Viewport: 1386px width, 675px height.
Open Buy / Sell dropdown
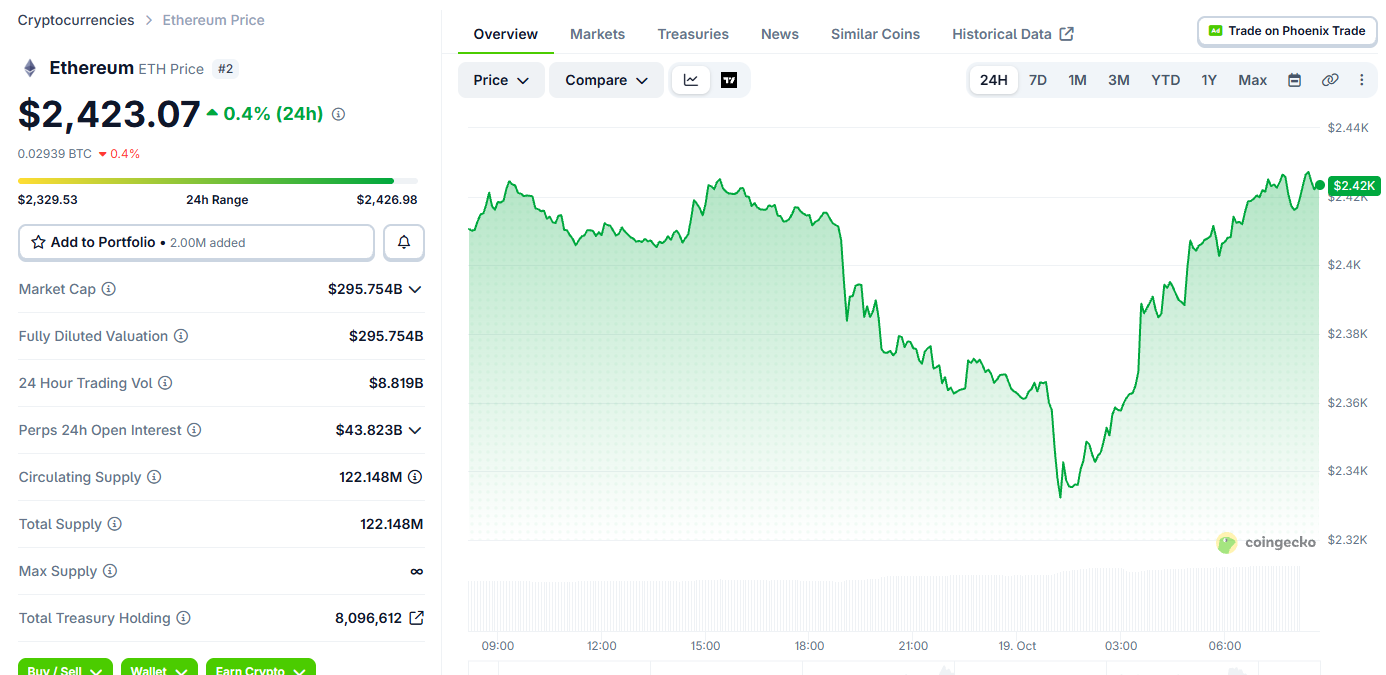tap(65, 668)
